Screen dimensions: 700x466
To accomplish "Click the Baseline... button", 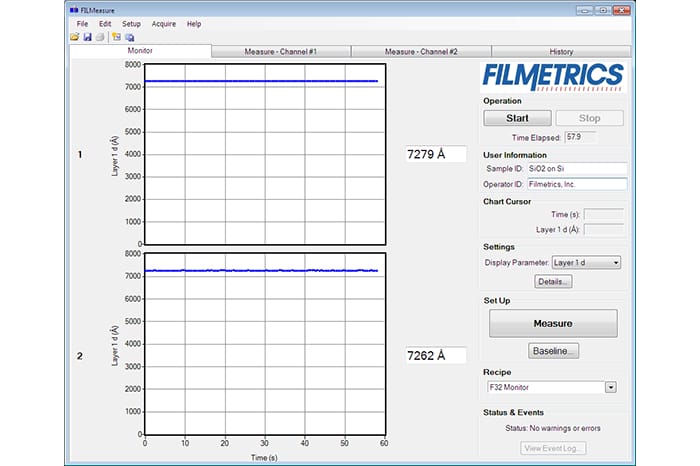I will (x=553, y=351).
